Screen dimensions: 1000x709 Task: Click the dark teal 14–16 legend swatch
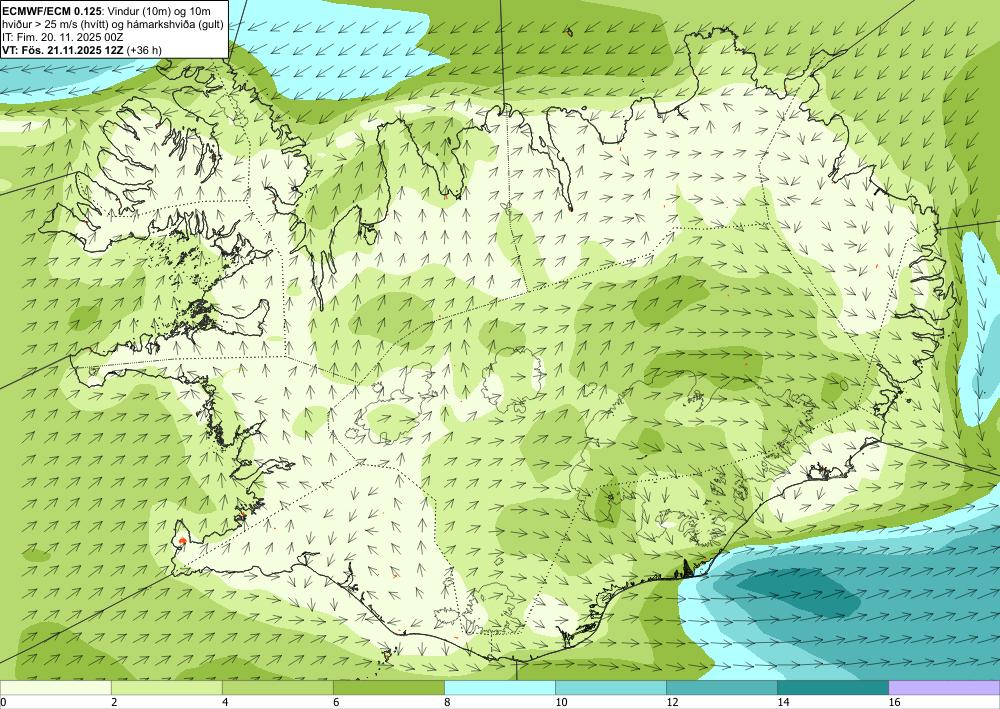(x=832, y=688)
